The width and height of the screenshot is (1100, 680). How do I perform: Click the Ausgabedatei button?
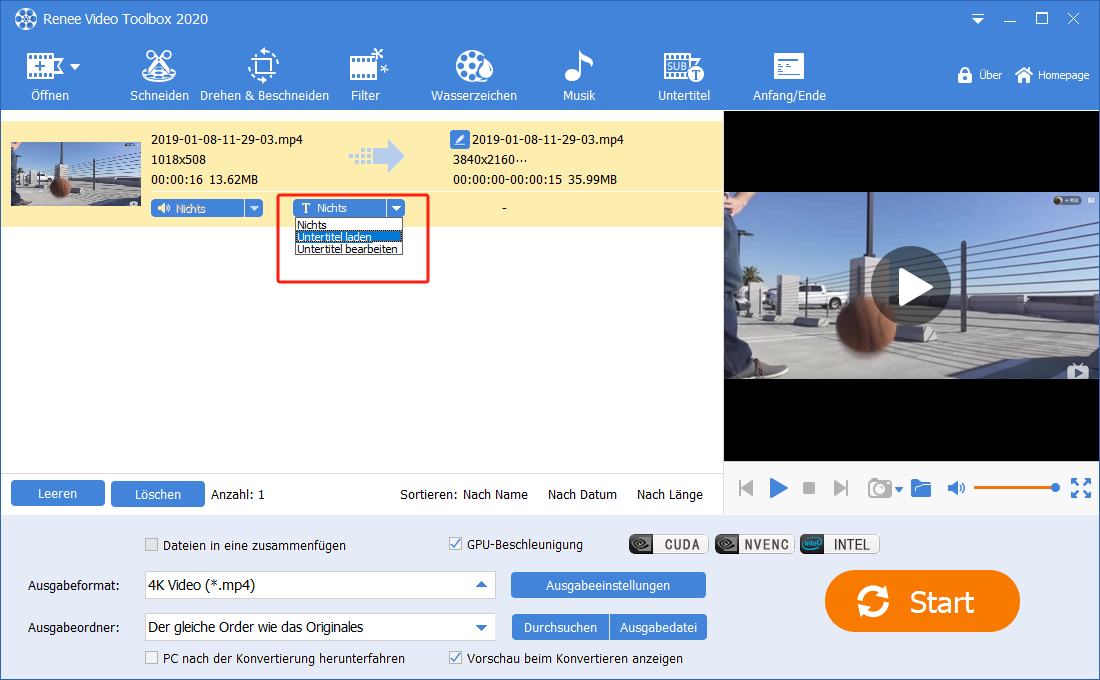click(659, 627)
